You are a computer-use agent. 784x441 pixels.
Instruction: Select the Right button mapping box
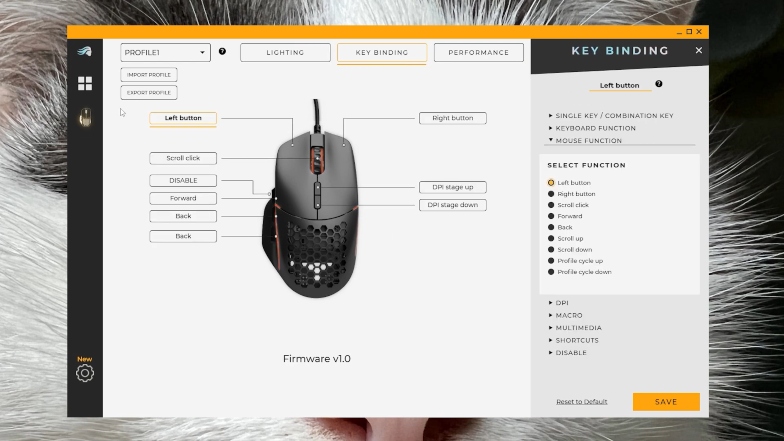click(452, 118)
